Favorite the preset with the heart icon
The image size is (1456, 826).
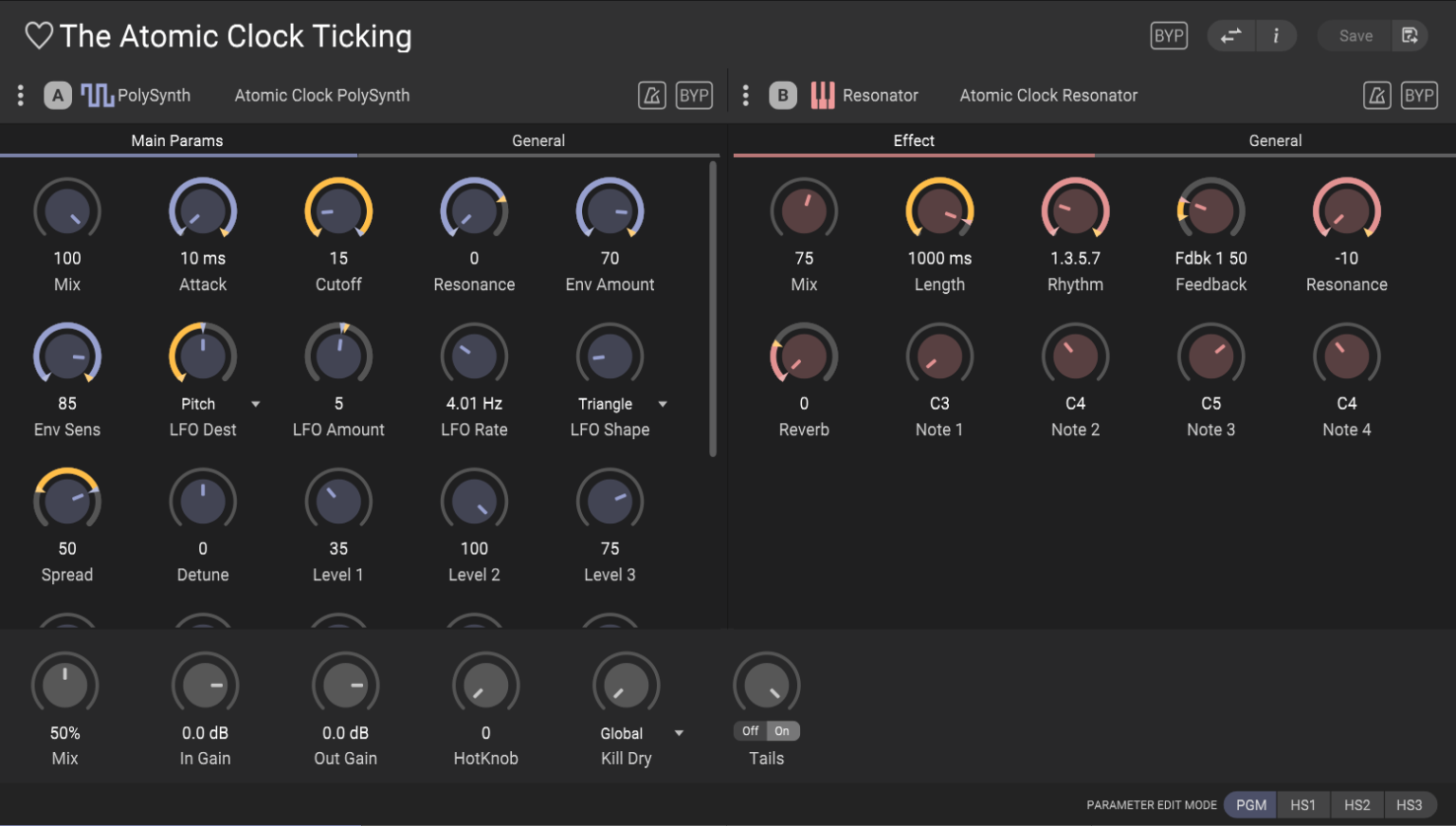(39, 36)
